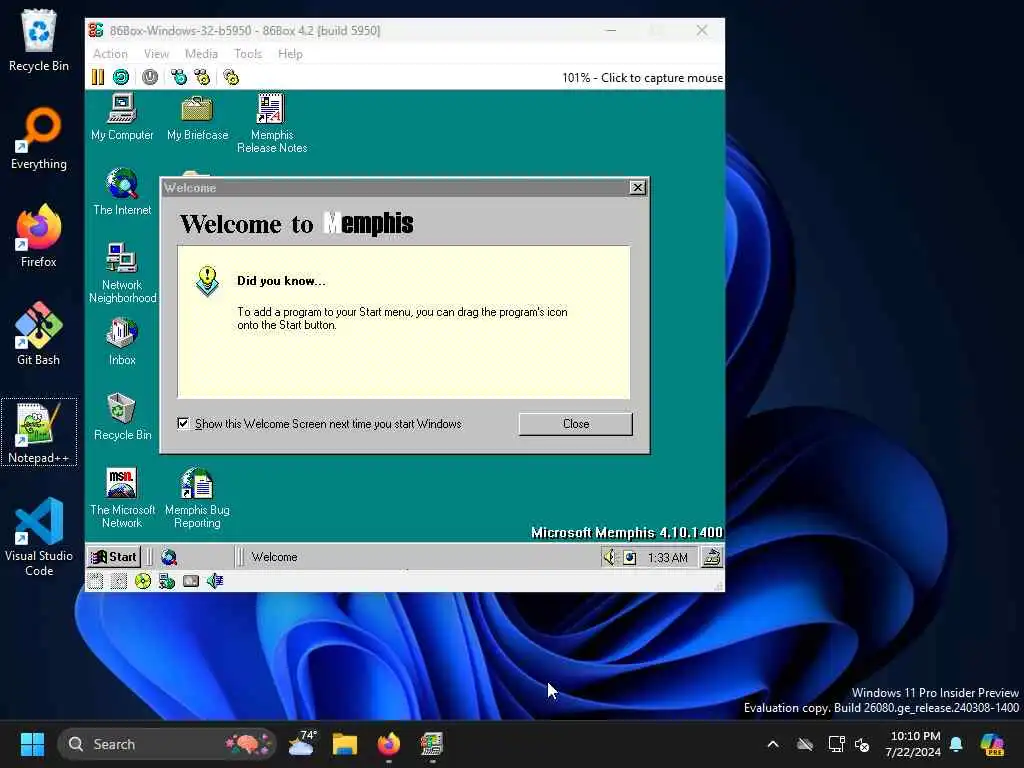Click '101% - Click to capture mouse' status text

coord(643,78)
